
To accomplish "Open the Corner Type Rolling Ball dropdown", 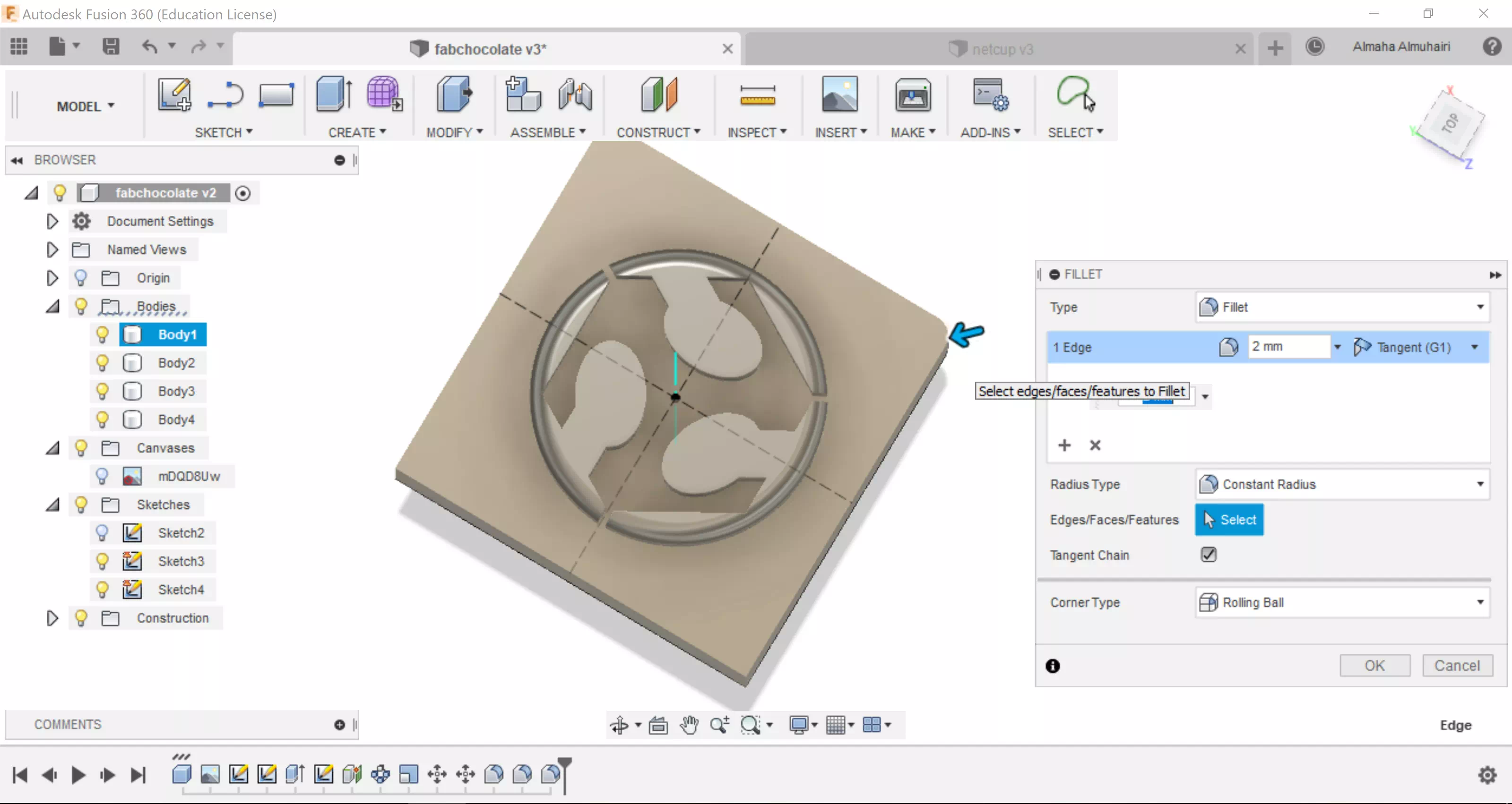I will 1342,602.
